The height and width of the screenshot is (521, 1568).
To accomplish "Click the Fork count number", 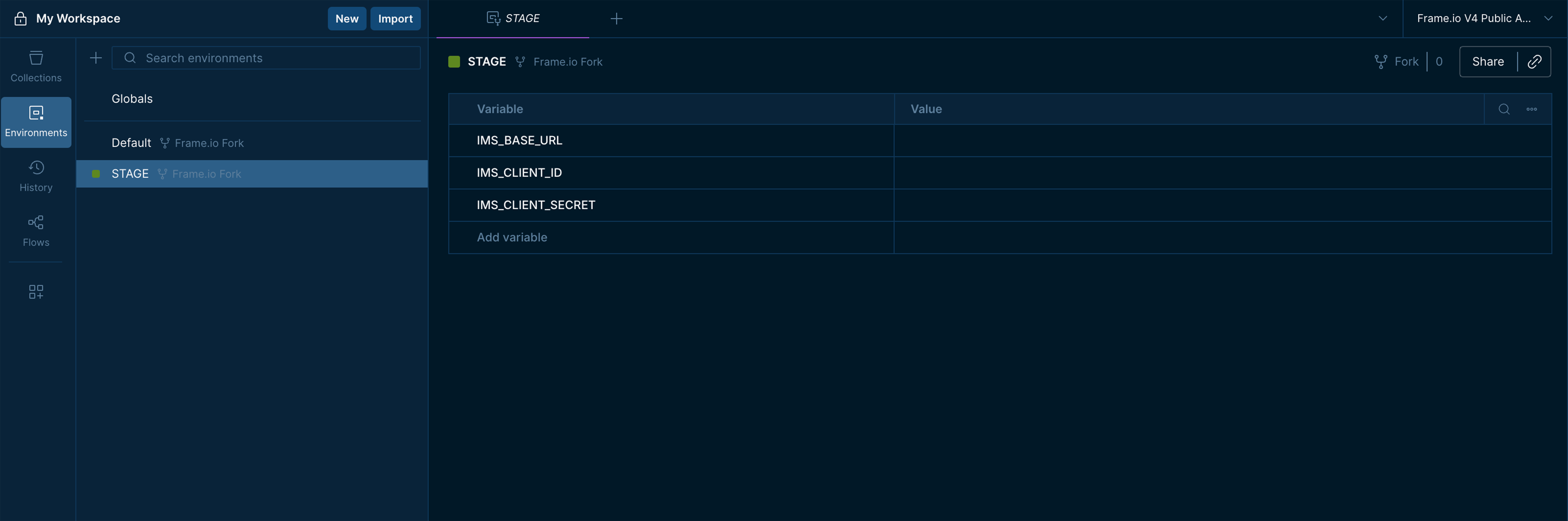I will (1439, 61).
